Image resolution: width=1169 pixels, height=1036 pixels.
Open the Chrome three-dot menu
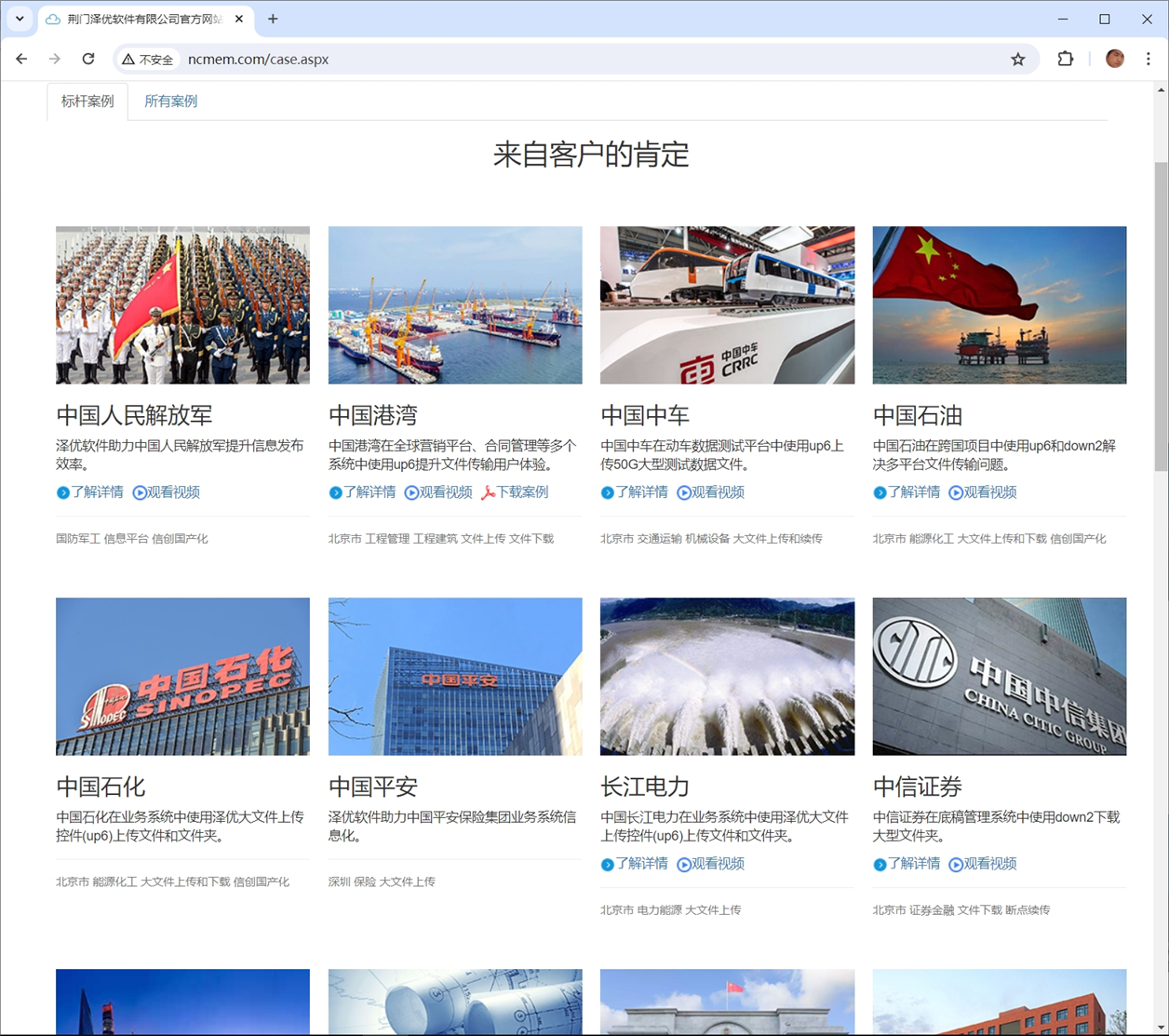1149,59
